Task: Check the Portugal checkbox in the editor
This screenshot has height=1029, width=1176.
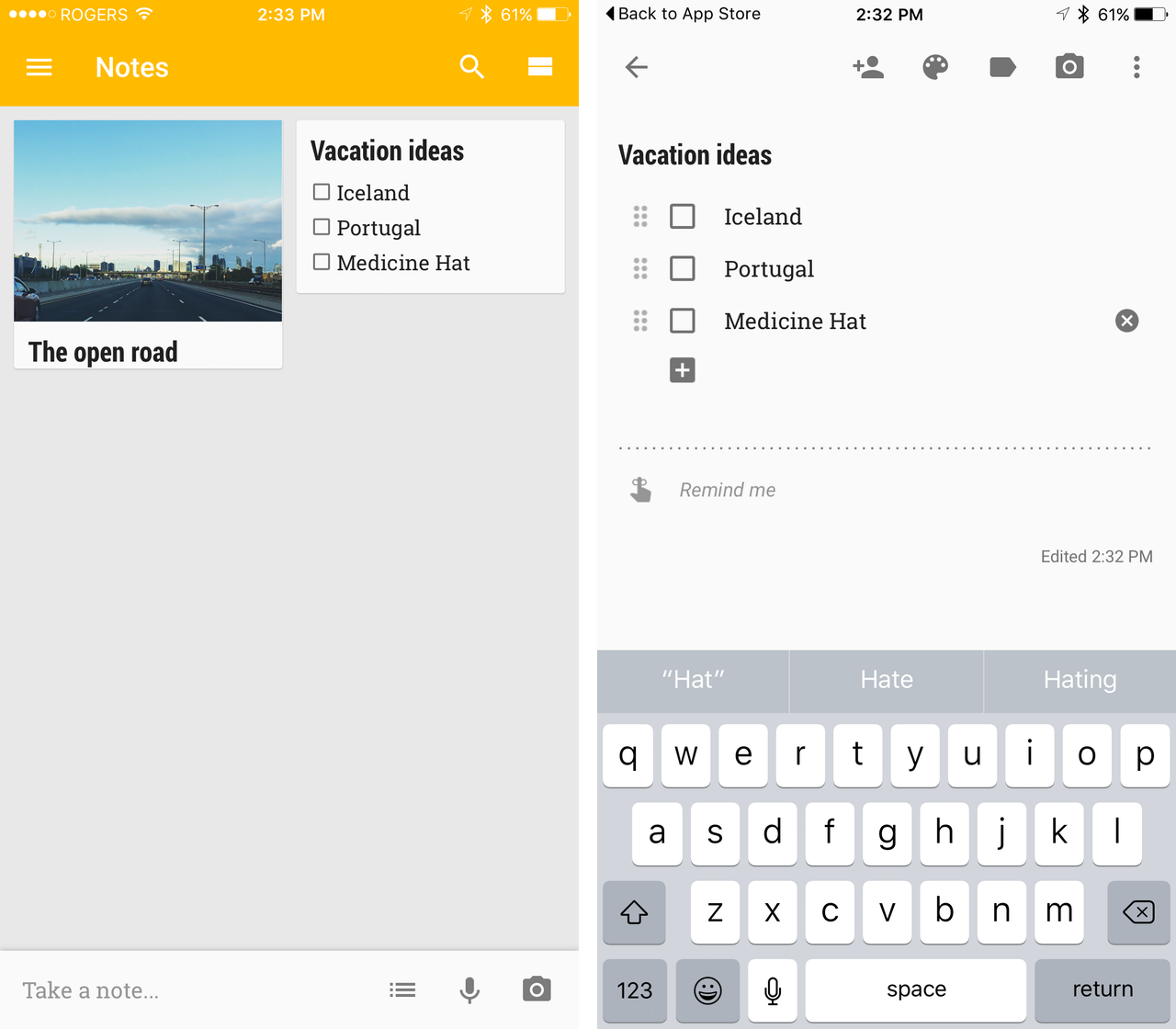Action: coord(682,268)
